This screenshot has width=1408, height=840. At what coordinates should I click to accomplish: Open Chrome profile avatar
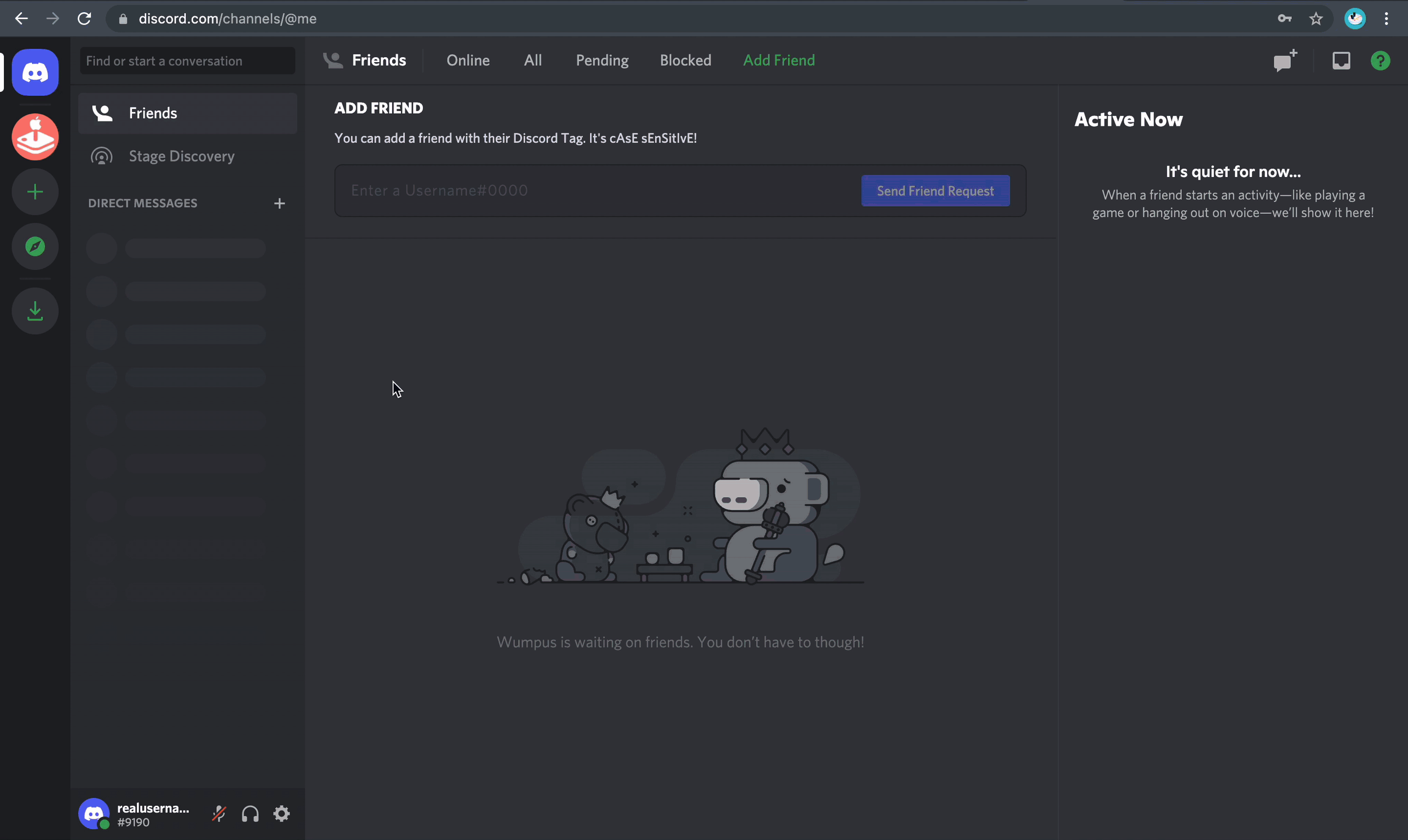click(1355, 19)
